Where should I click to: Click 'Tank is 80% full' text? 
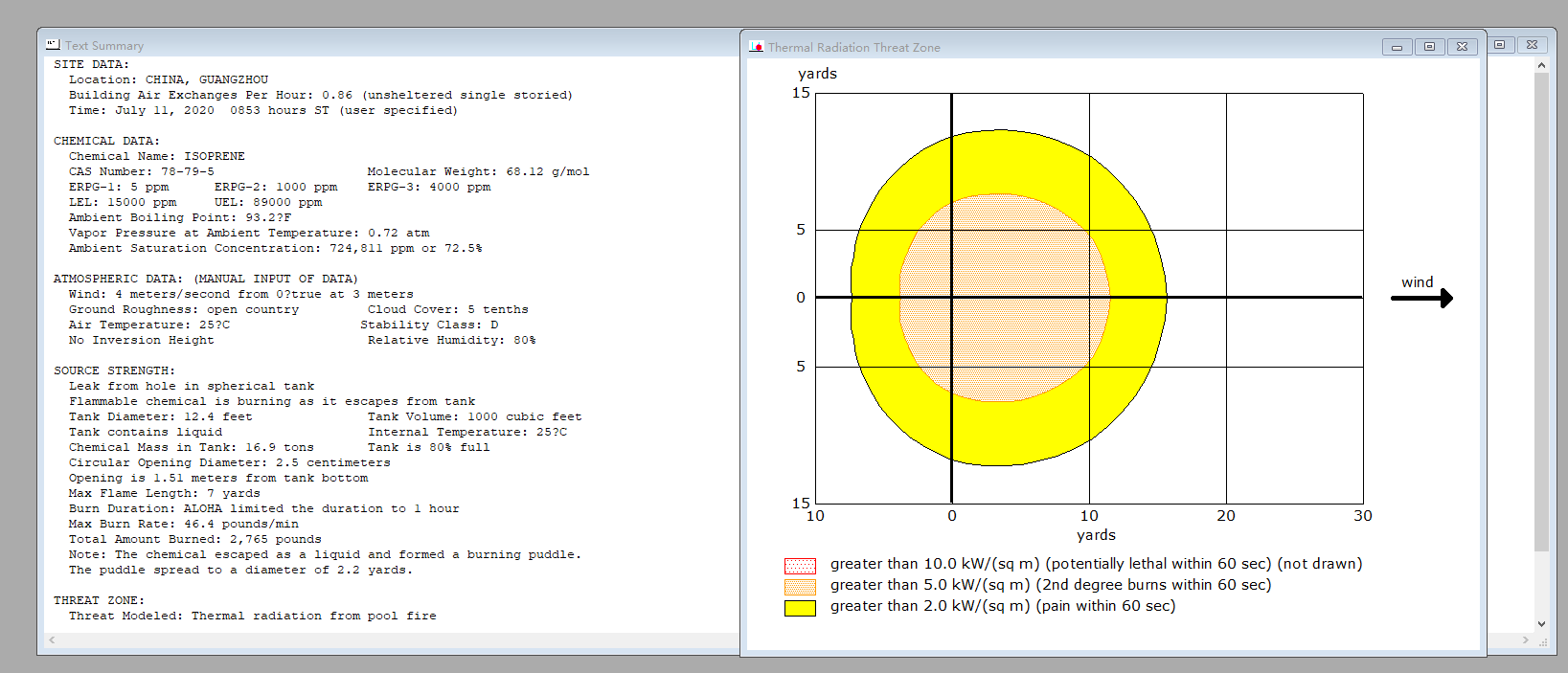[428, 447]
